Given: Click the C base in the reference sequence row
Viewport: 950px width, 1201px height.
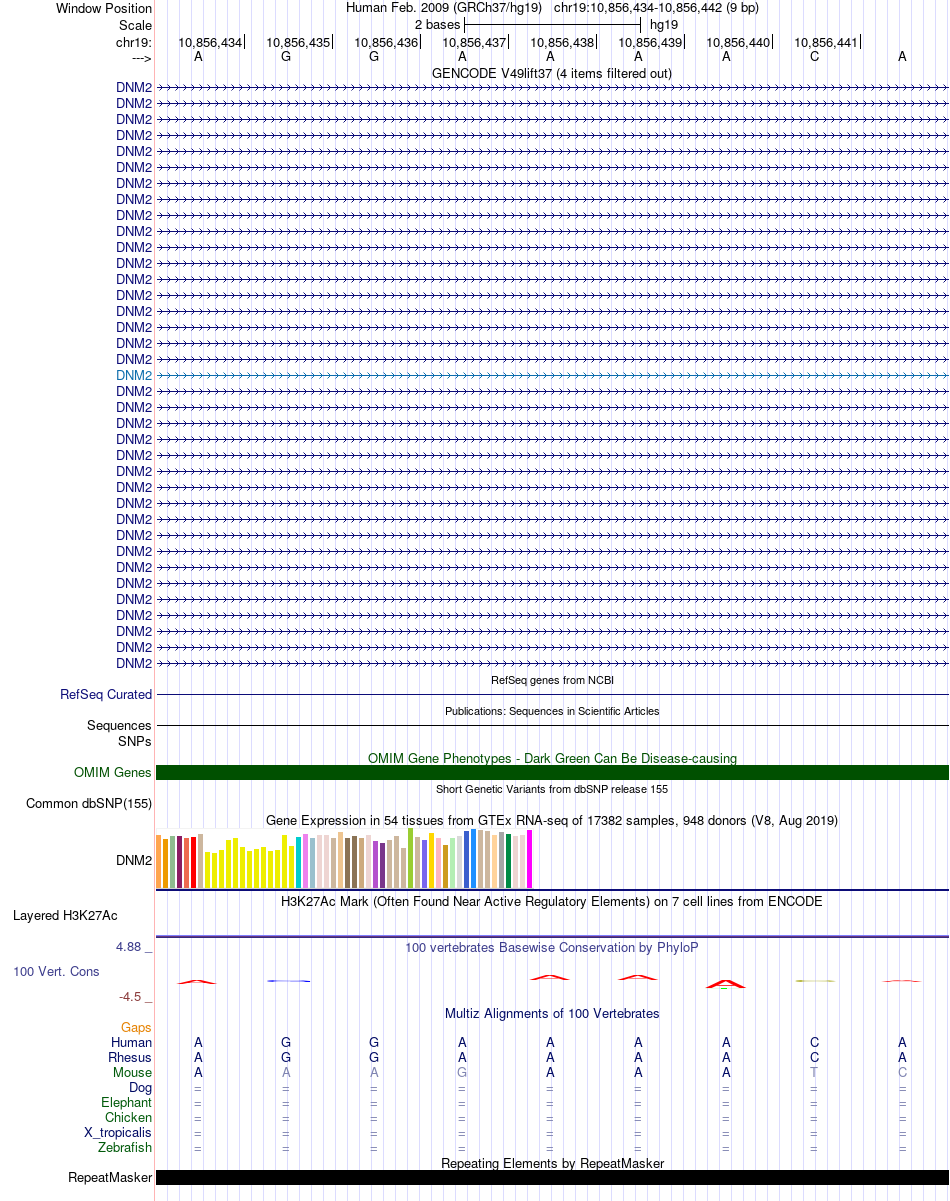Looking at the screenshot, I should coord(814,57).
